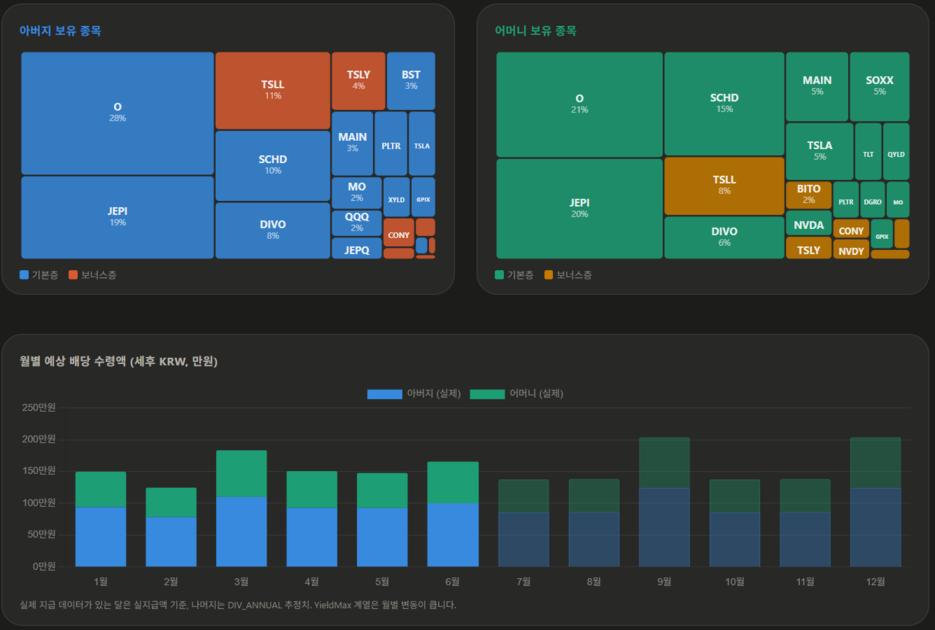Image resolution: width=935 pixels, height=630 pixels.
Task: Click the MO tile in mother's treemap
Action: [x=898, y=200]
